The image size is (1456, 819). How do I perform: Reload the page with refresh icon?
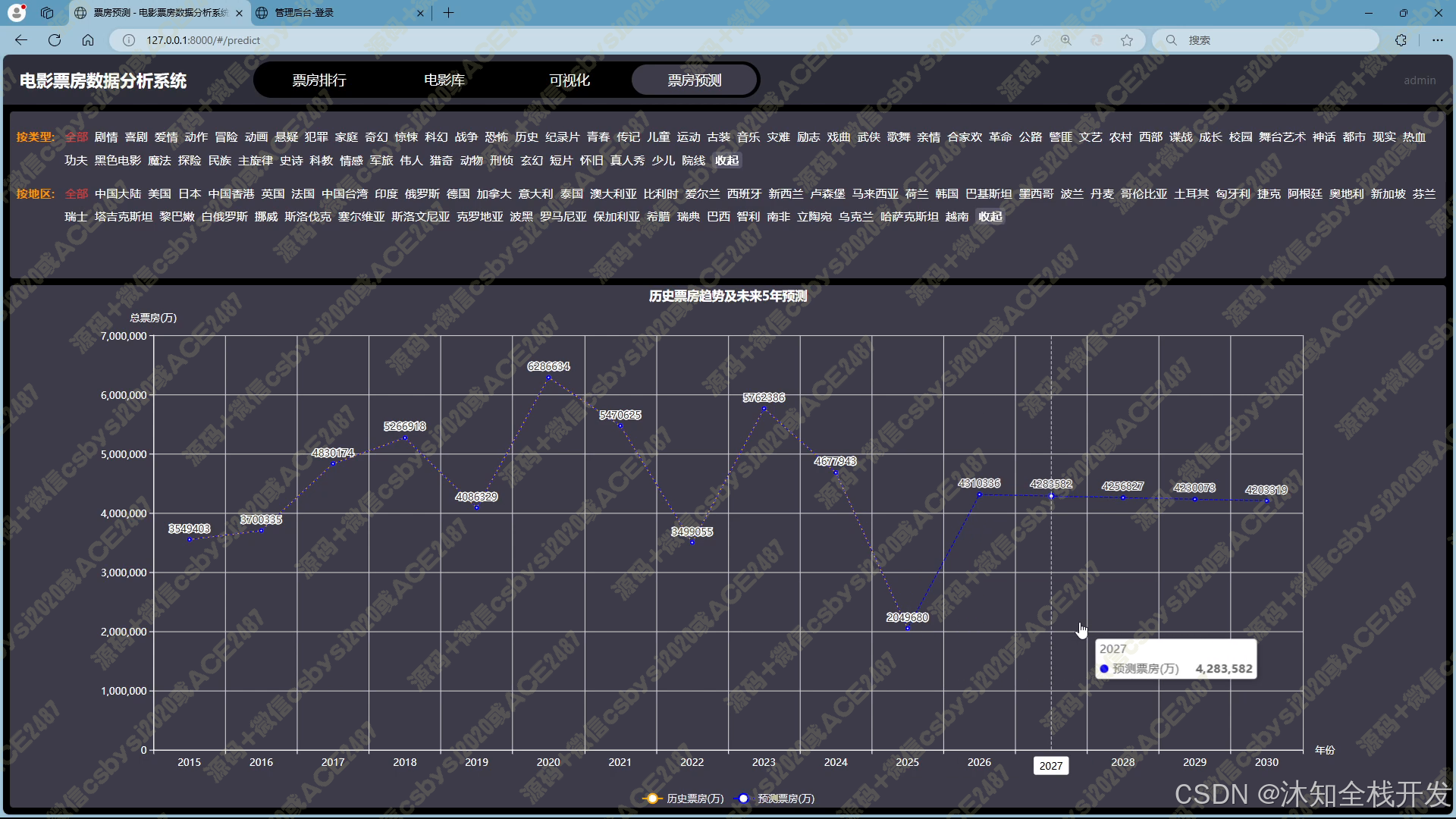(55, 40)
